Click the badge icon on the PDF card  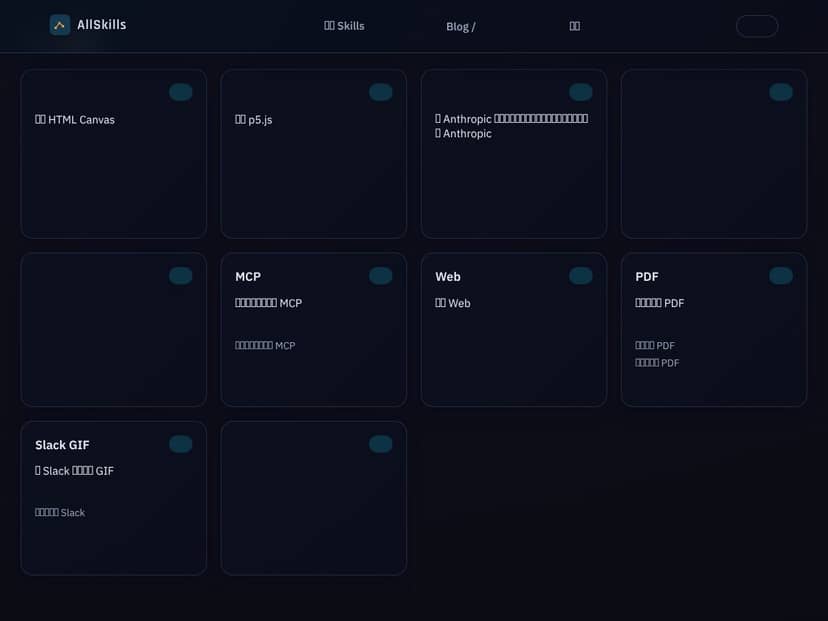pyautogui.click(x=781, y=275)
